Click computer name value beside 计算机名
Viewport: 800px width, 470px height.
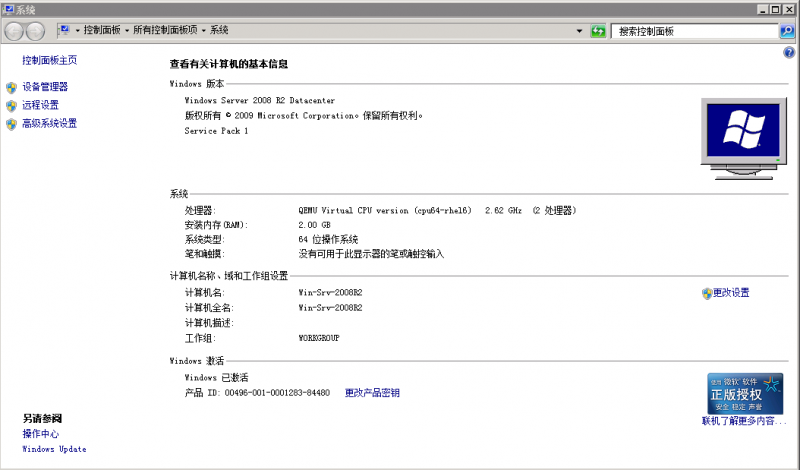click(x=330, y=293)
